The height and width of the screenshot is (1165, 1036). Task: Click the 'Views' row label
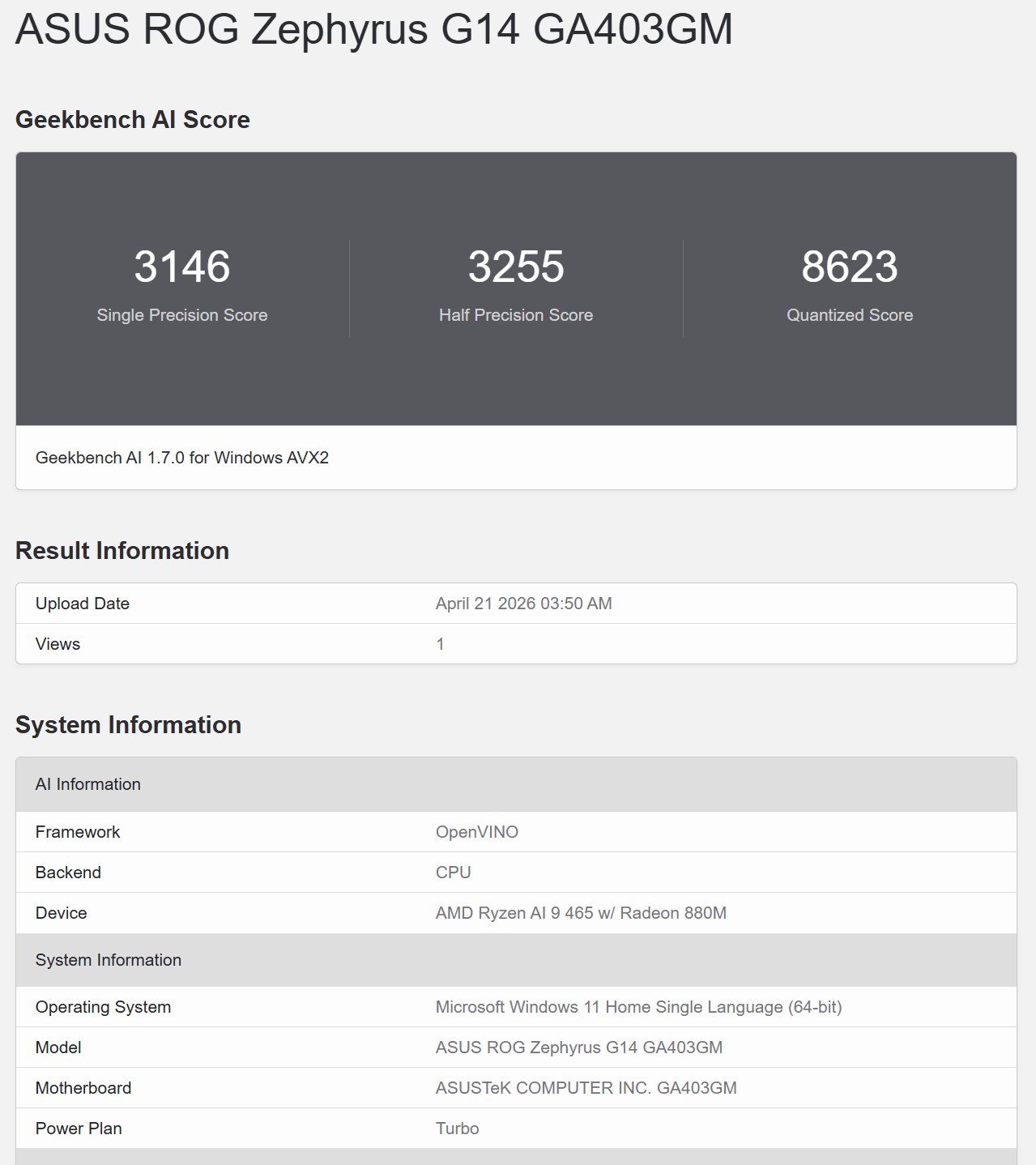pyautogui.click(x=58, y=644)
